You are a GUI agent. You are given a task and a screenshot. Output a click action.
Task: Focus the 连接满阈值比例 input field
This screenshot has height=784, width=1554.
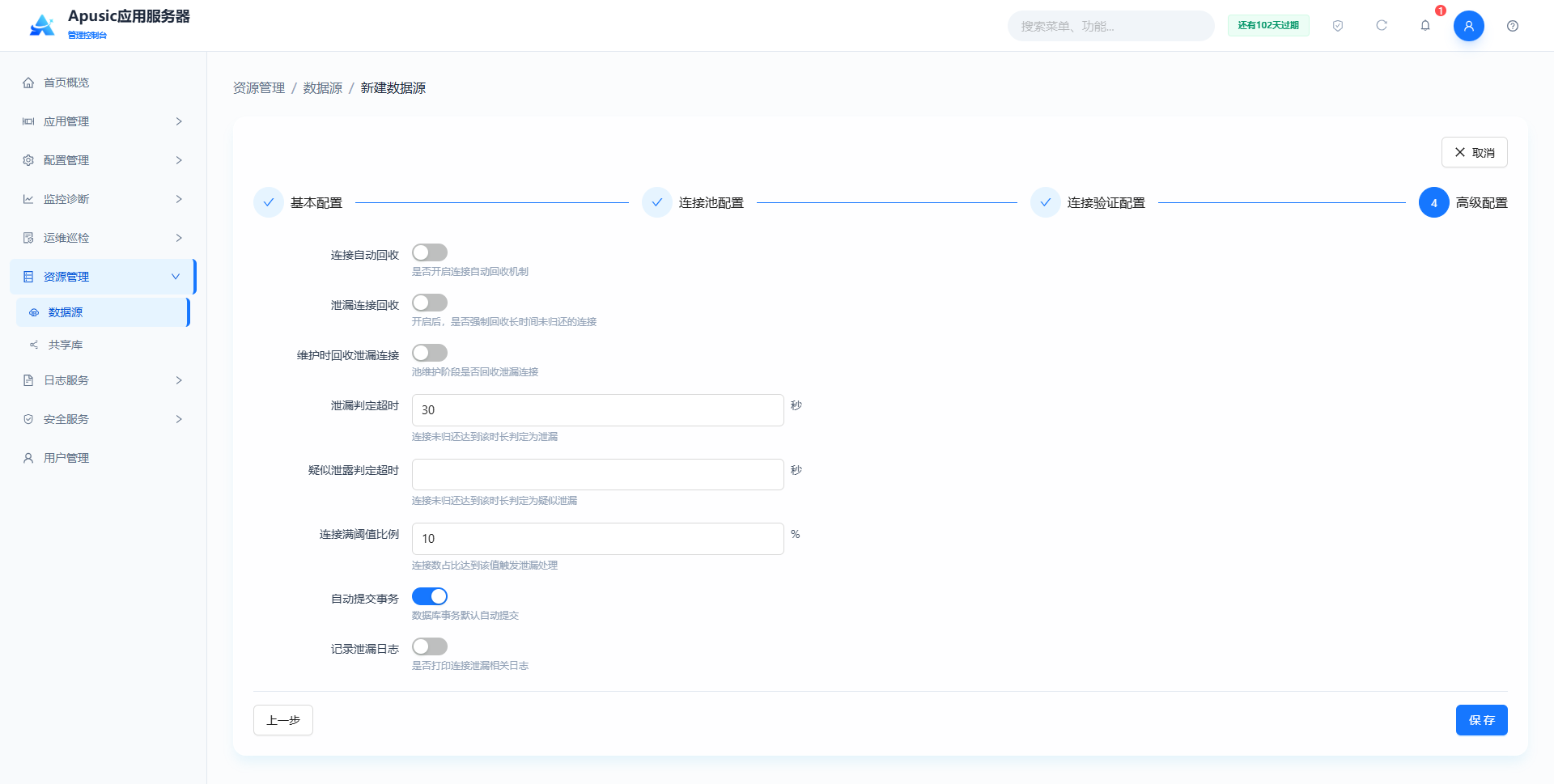pyautogui.click(x=598, y=539)
